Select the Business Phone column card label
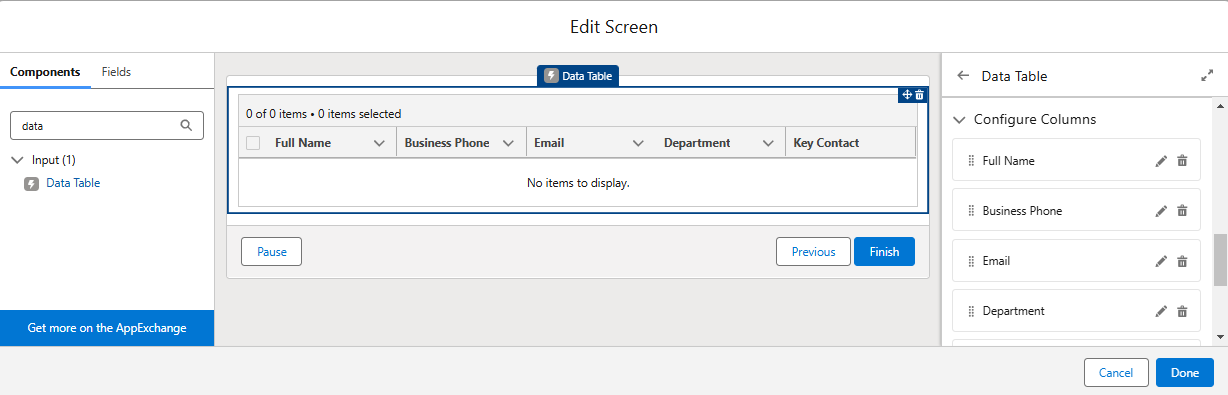 pos(1022,211)
